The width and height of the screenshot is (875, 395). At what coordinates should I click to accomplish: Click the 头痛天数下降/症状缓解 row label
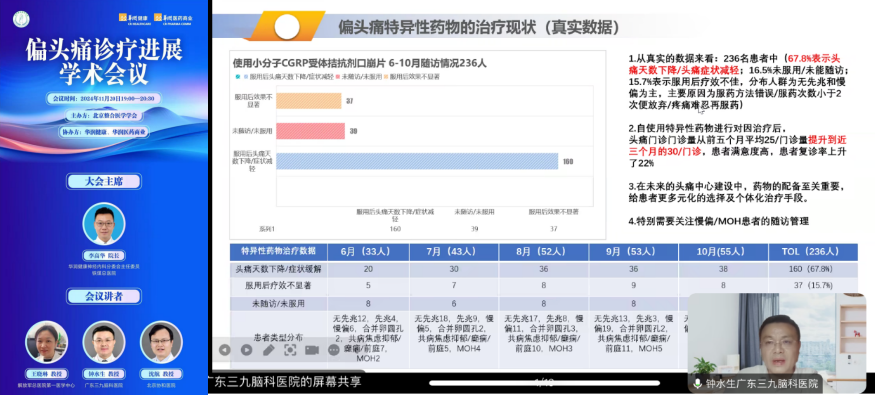278,268
